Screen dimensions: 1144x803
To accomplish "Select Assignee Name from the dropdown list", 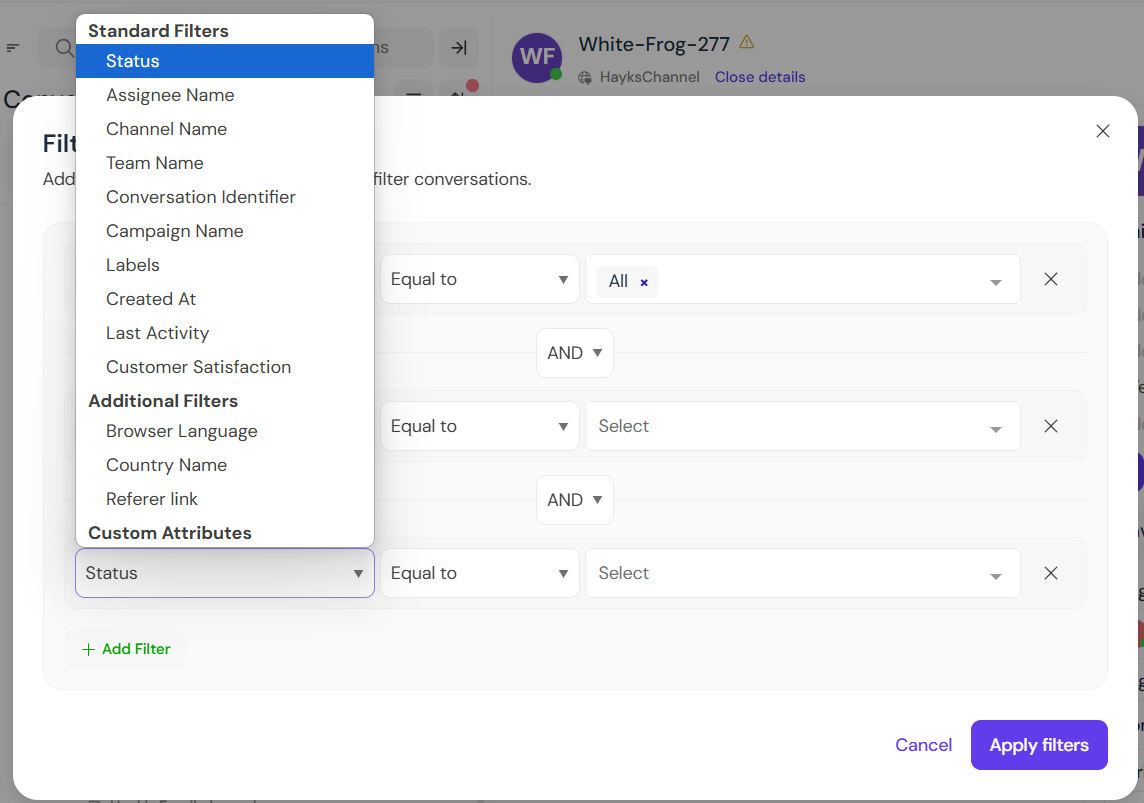I will 170,95.
